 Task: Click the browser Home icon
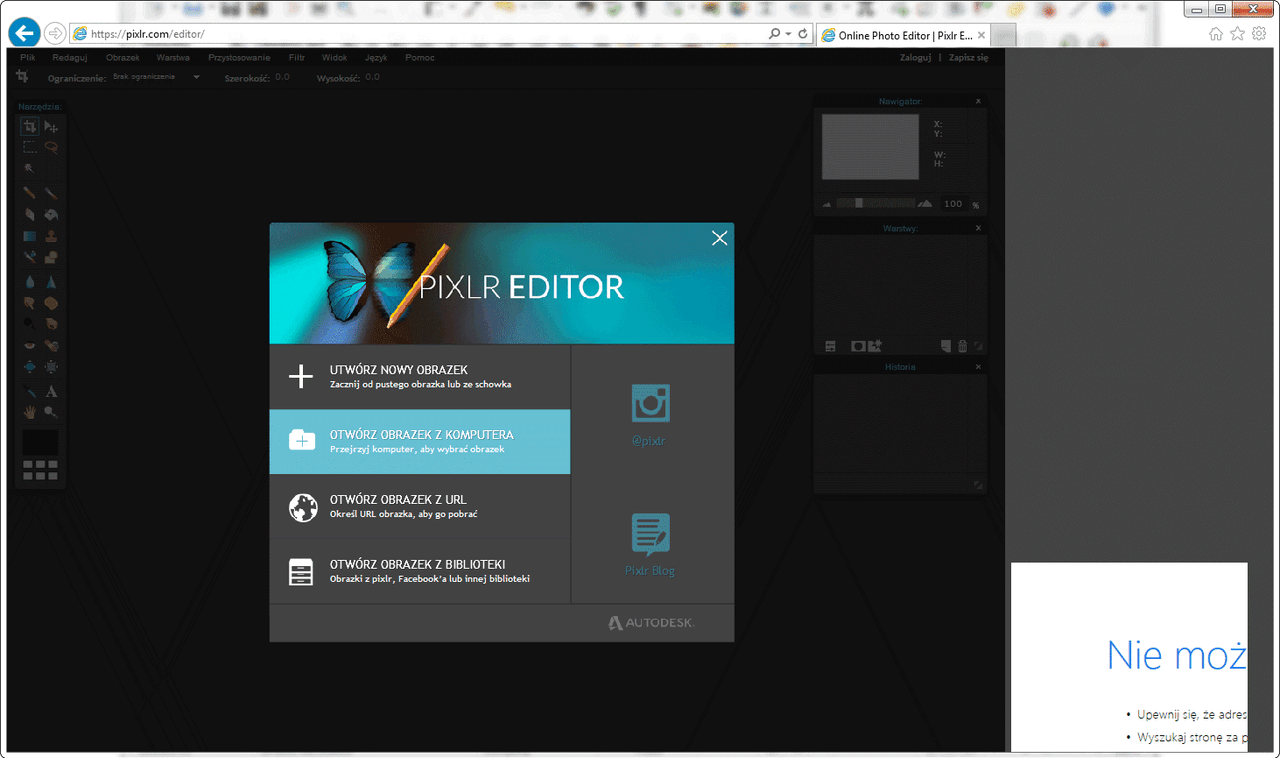pyautogui.click(x=1216, y=33)
